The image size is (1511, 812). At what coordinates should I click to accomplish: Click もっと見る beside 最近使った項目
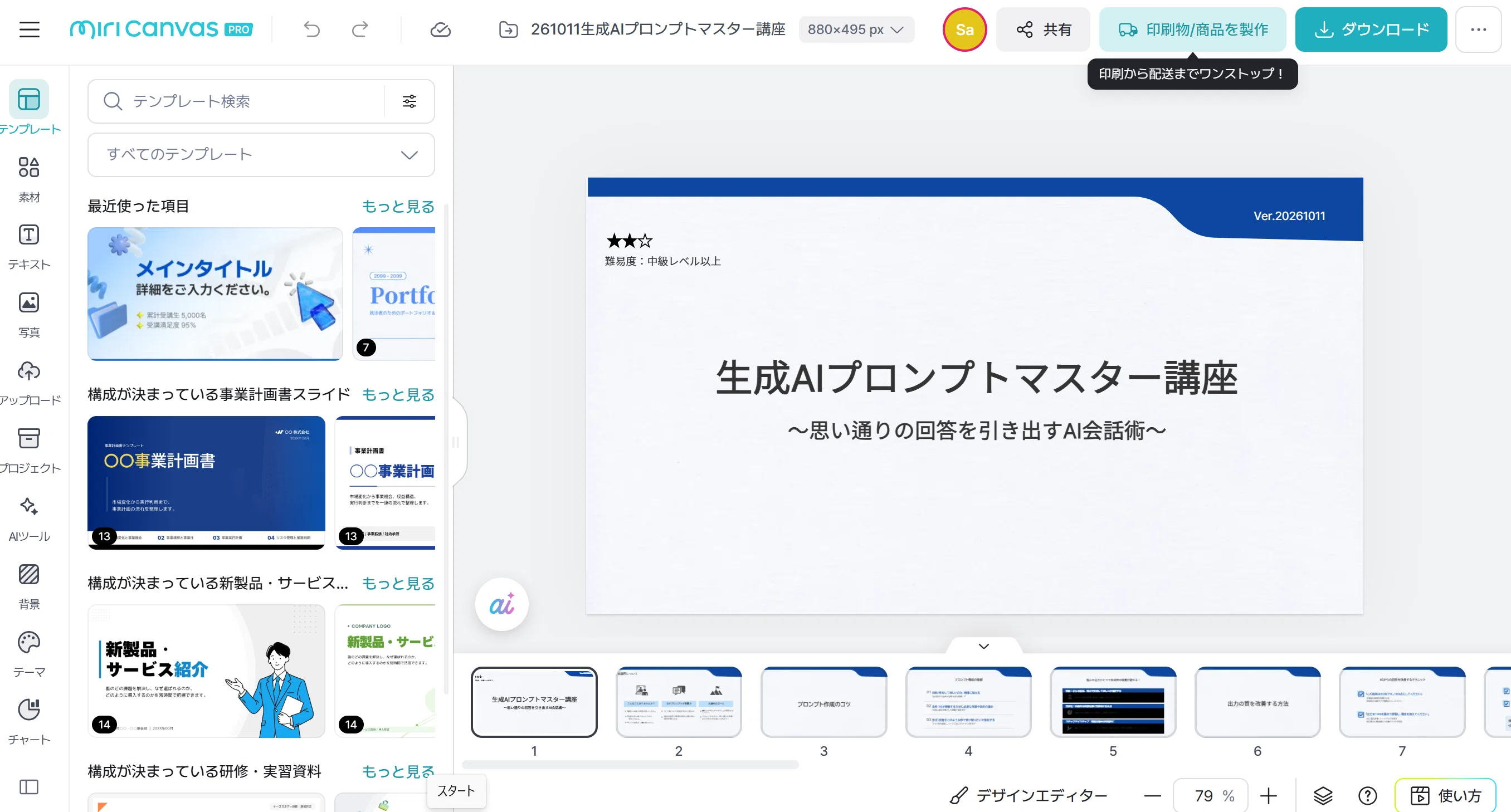click(398, 207)
